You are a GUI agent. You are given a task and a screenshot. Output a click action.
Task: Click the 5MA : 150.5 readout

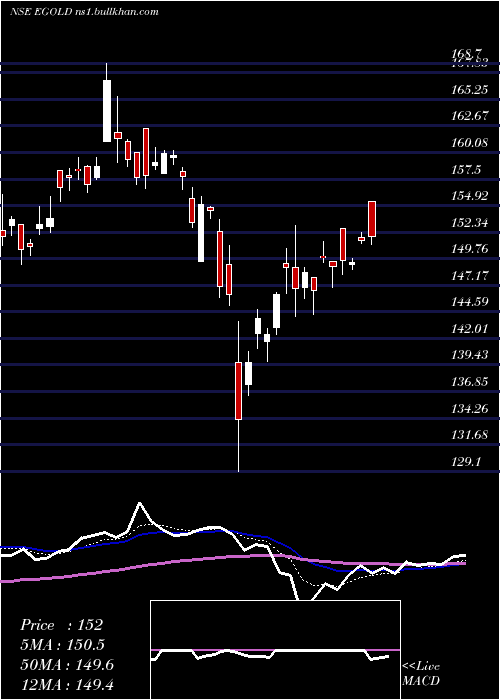click(62, 645)
